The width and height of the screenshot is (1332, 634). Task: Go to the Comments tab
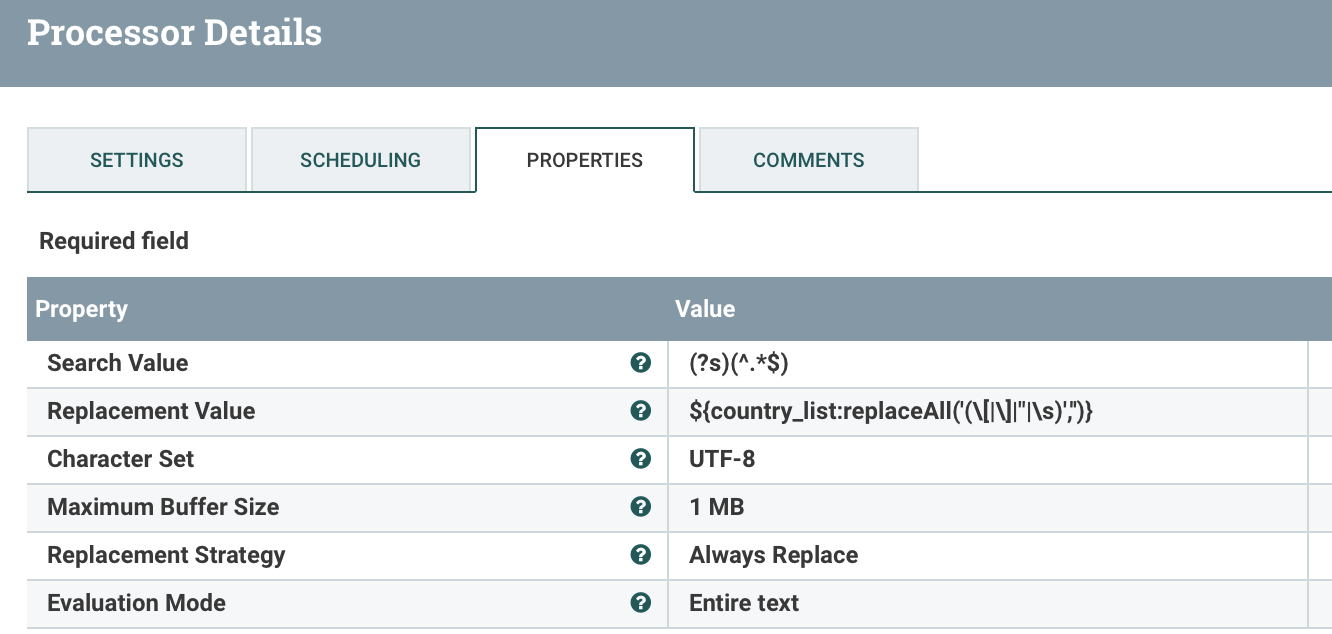[x=808, y=160]
